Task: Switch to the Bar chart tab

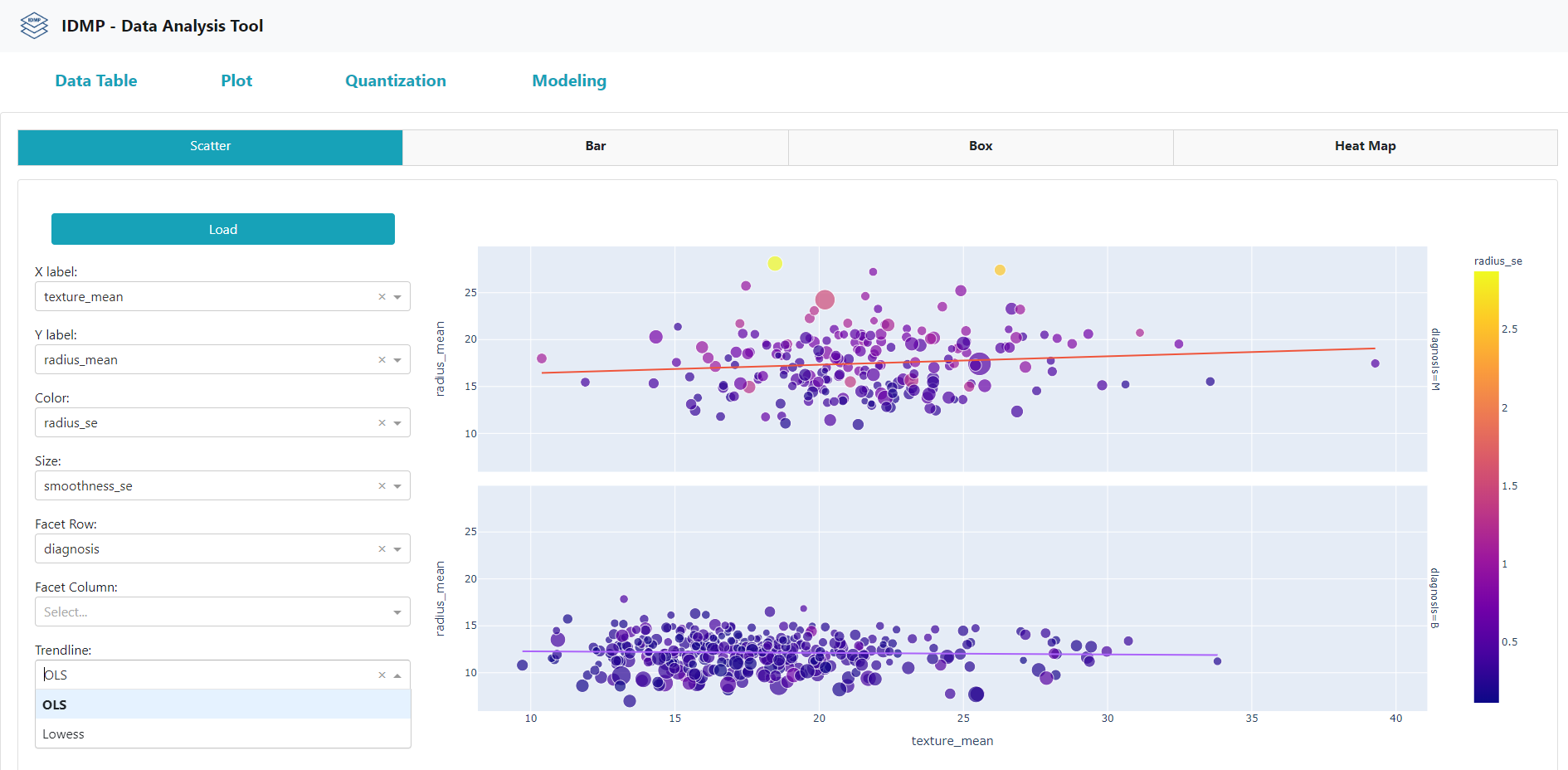Action: click(595, 146)
